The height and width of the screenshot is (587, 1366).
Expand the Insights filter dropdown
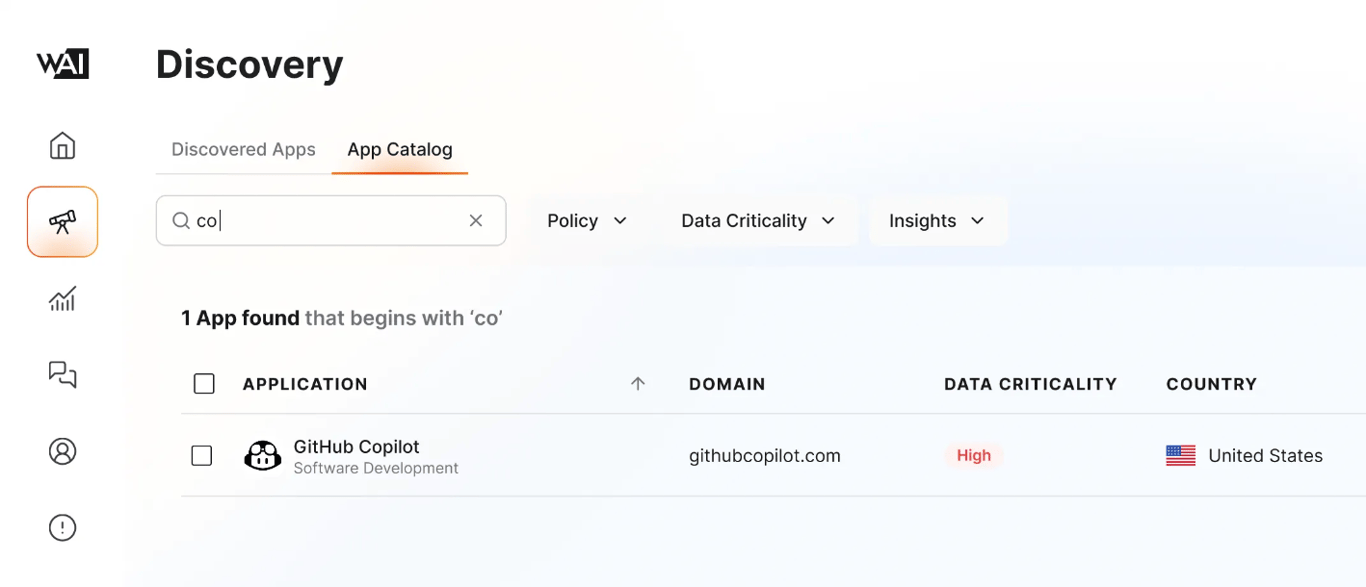[936, 221]
